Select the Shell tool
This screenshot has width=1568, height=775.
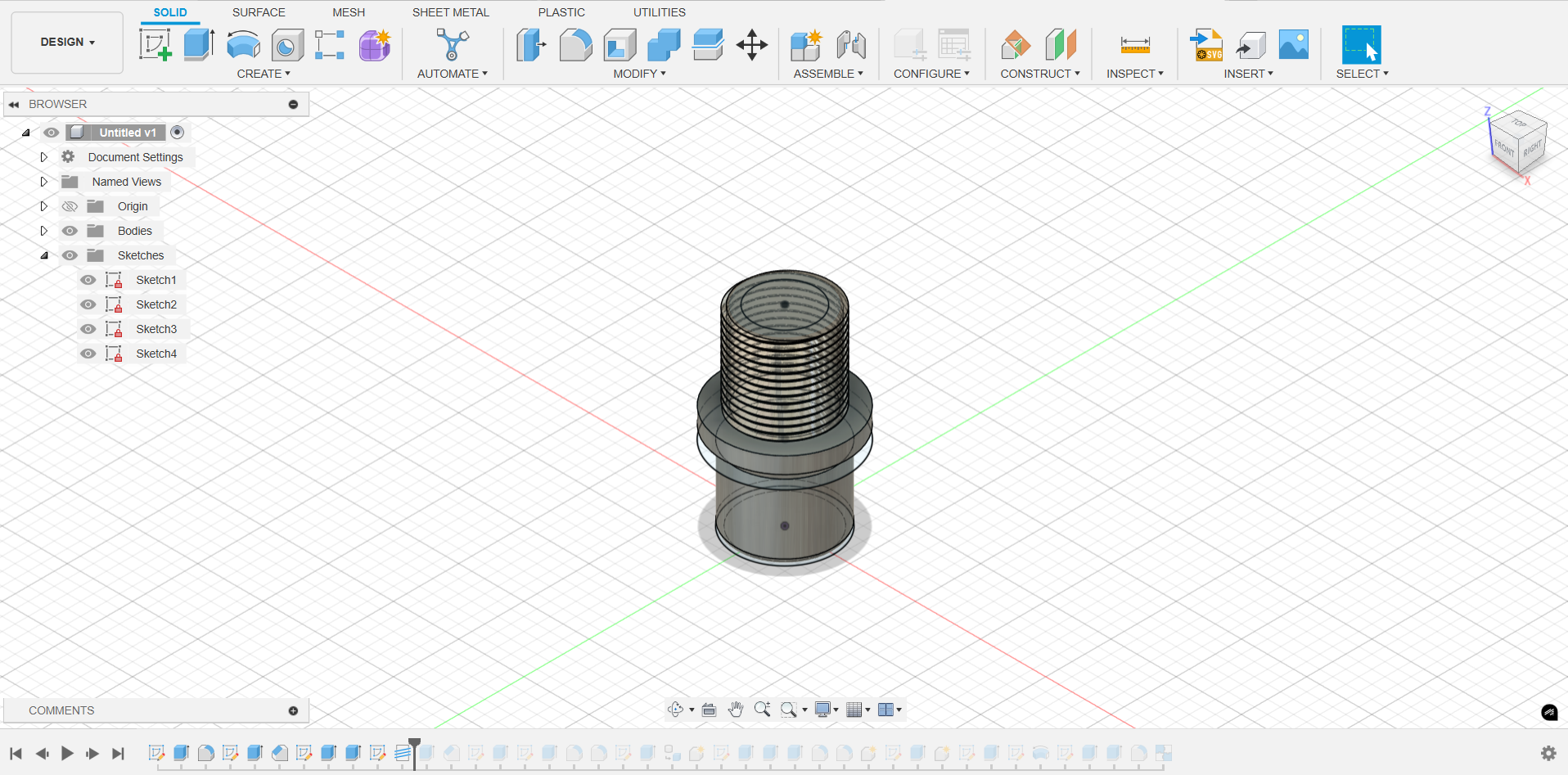(620, 44)
